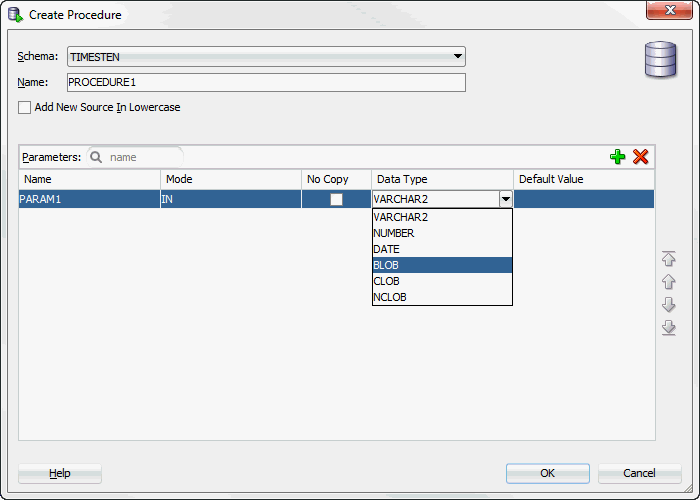Image resolution: width=700 pixels, height=500 pixels.
Task: Choose NCLOB from the data type list
Action: (x=442, y=297)
